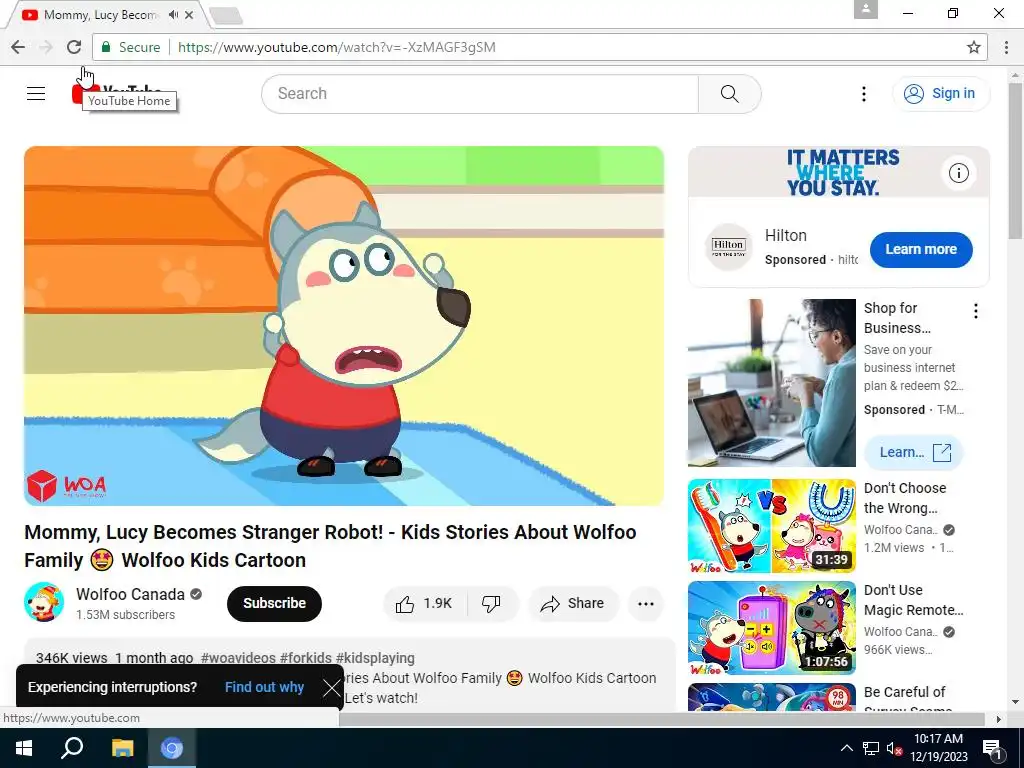Open Windows taskbar search
The image size is (1024, 768).
pos(72,748)
